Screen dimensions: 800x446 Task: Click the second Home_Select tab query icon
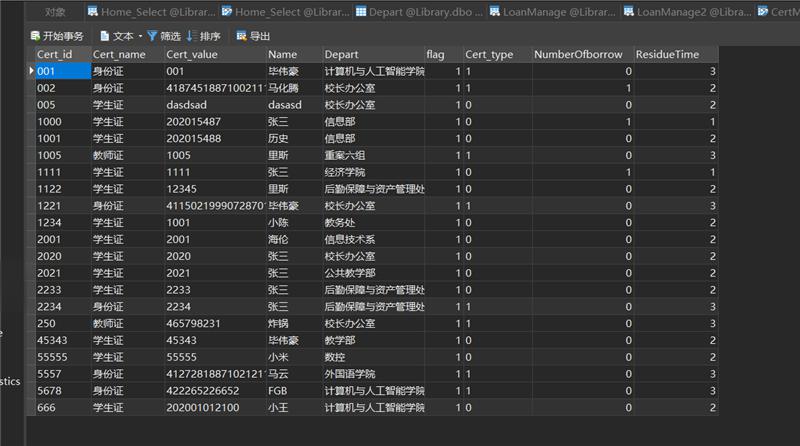(x=227, y=11)
